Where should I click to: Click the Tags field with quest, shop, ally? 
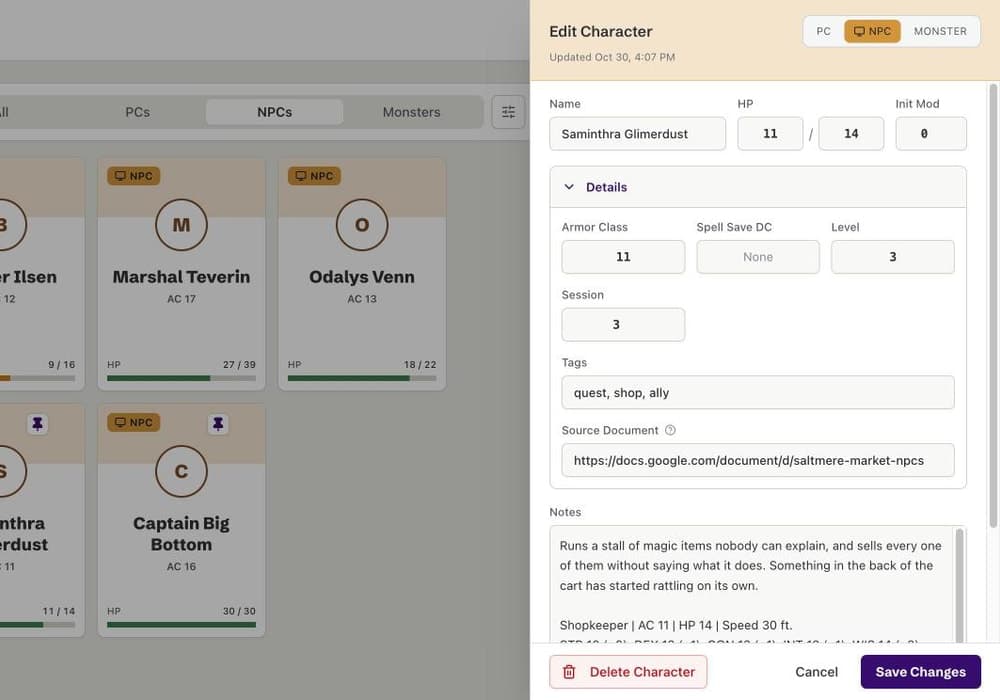pyautogui.click(x=758, y=393)
